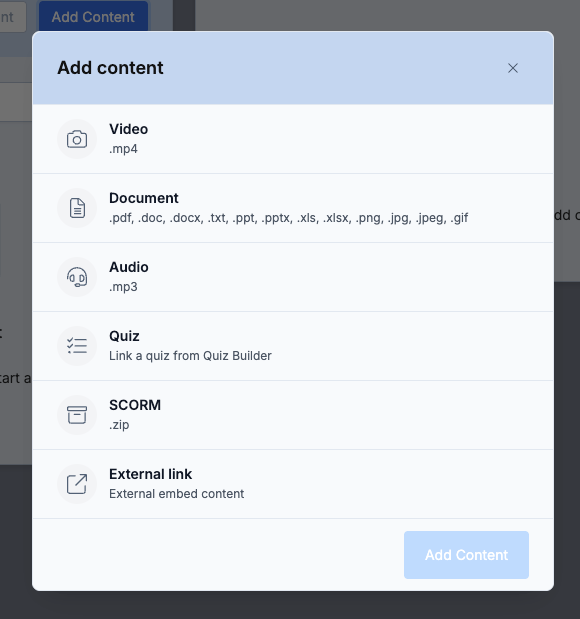Select the Quiz option label
The height and width of the screenshot is (619, 580).
pyautogui.click(x=124, y=336)
